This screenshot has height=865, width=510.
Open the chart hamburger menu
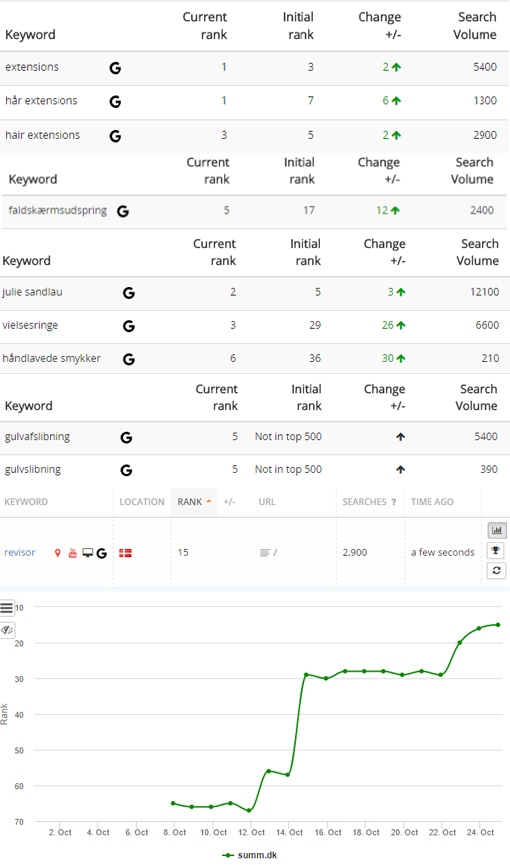(x=7, y=608)
